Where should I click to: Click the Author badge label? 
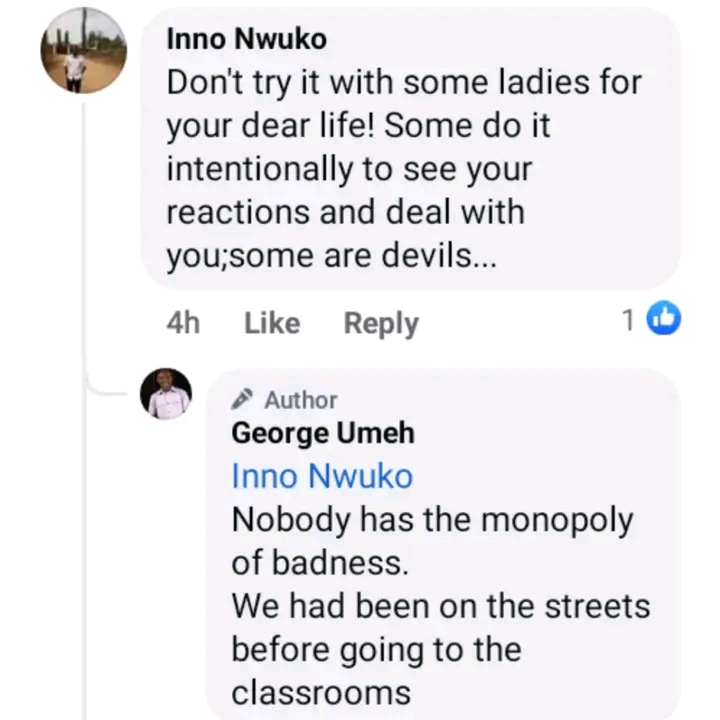point(301,400)
